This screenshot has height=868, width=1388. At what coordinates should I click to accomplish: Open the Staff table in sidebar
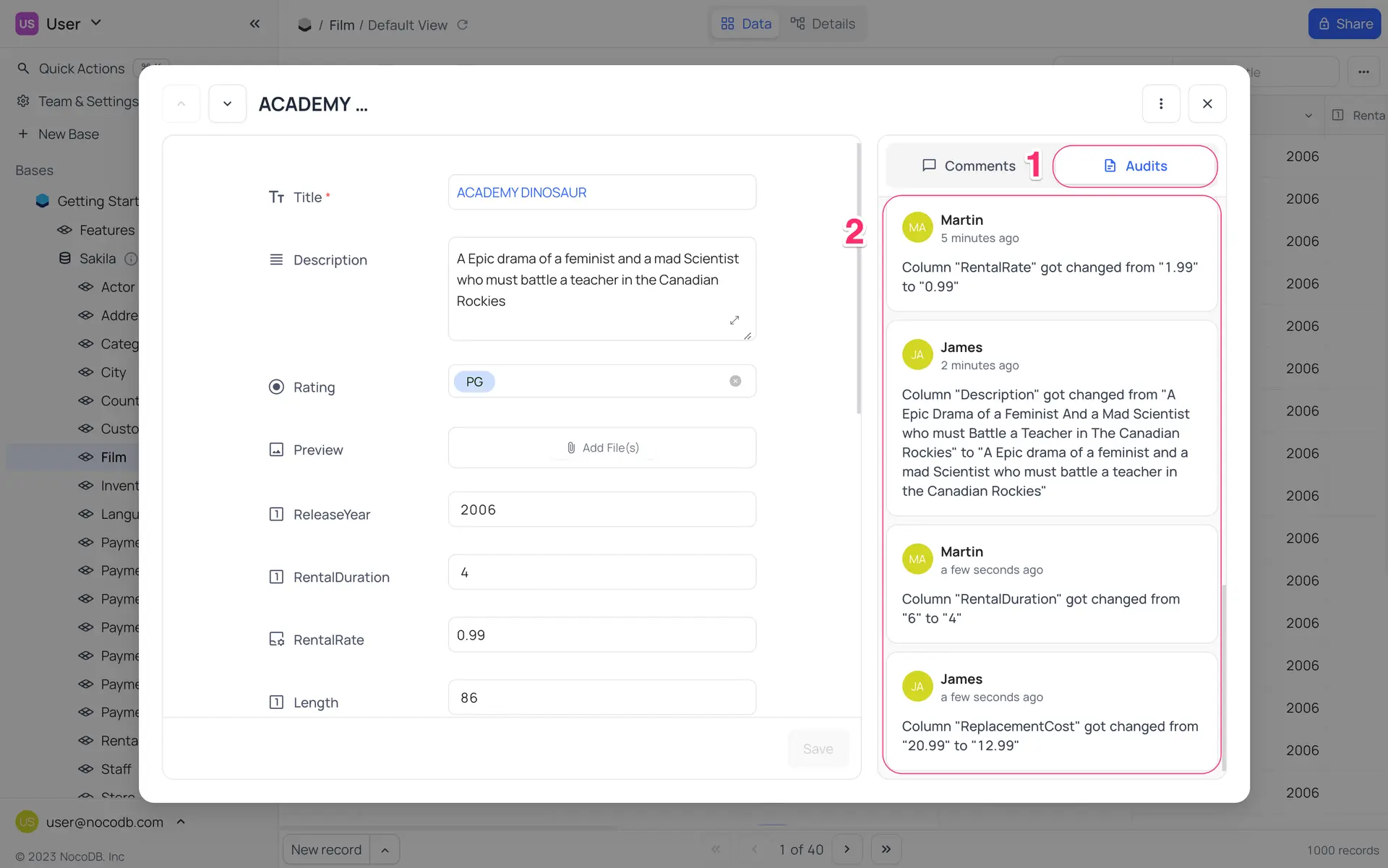[x=116, y=769]
